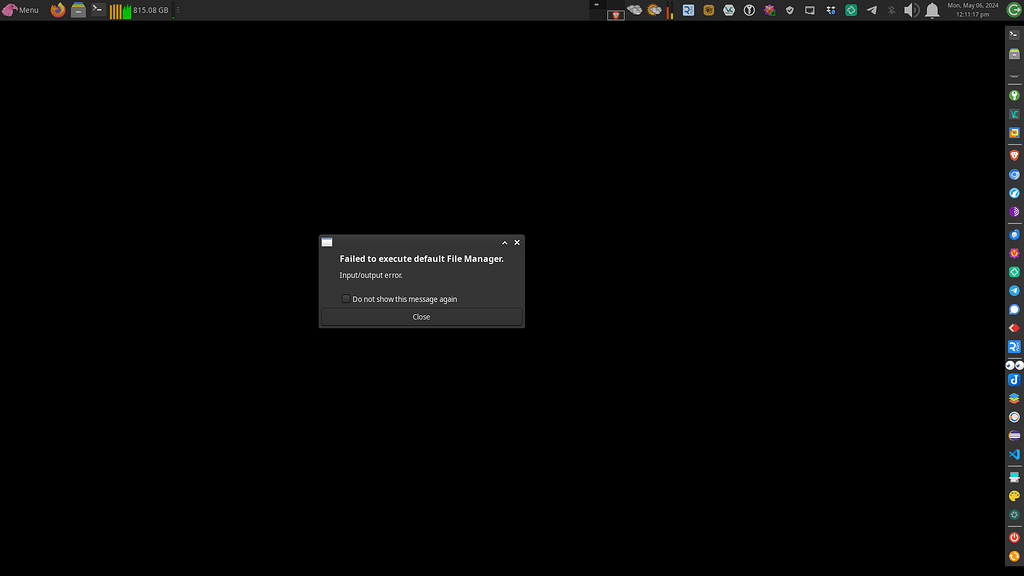Screen dimensions: 1024x576
Task: Click the weather clouds icon in the tray
Action: click(x=633, y=9)
